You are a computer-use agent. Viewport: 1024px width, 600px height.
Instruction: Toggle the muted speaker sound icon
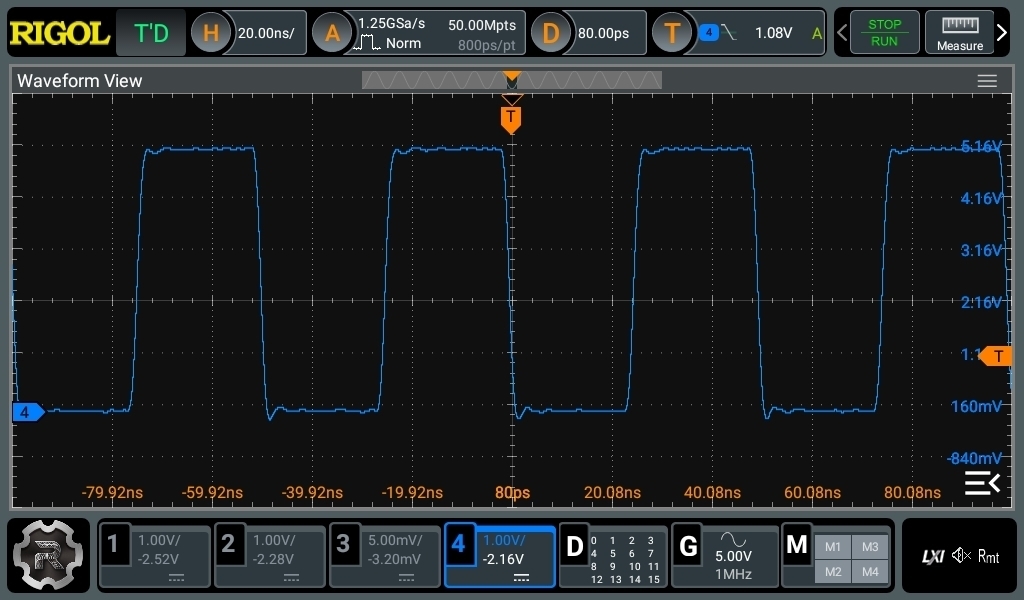pyautogui.click(x=961, y=556)
